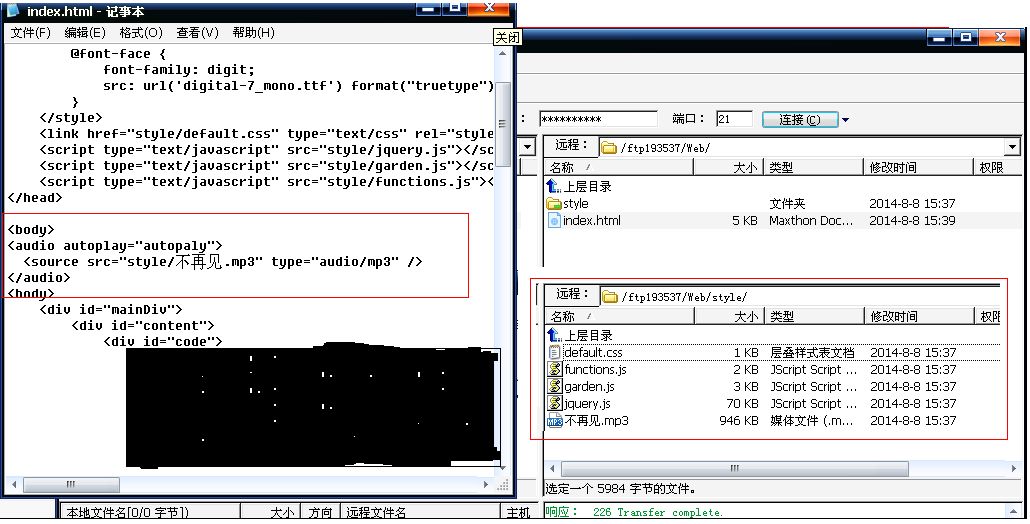This screenshot has height=524, width=1030.
Task: Sort upper remote list by 权限 column
Action: [x=995, y=167]
